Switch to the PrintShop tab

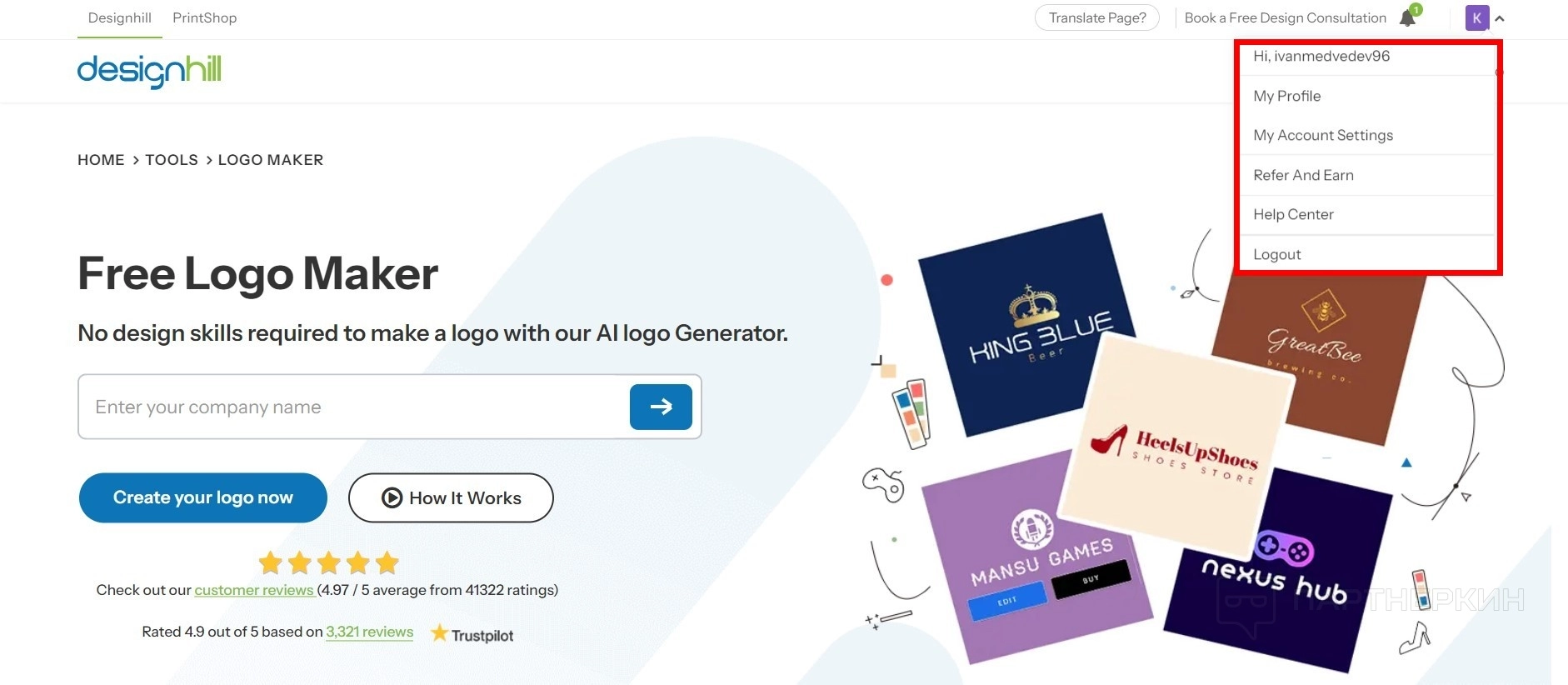[x=205, y=18]
